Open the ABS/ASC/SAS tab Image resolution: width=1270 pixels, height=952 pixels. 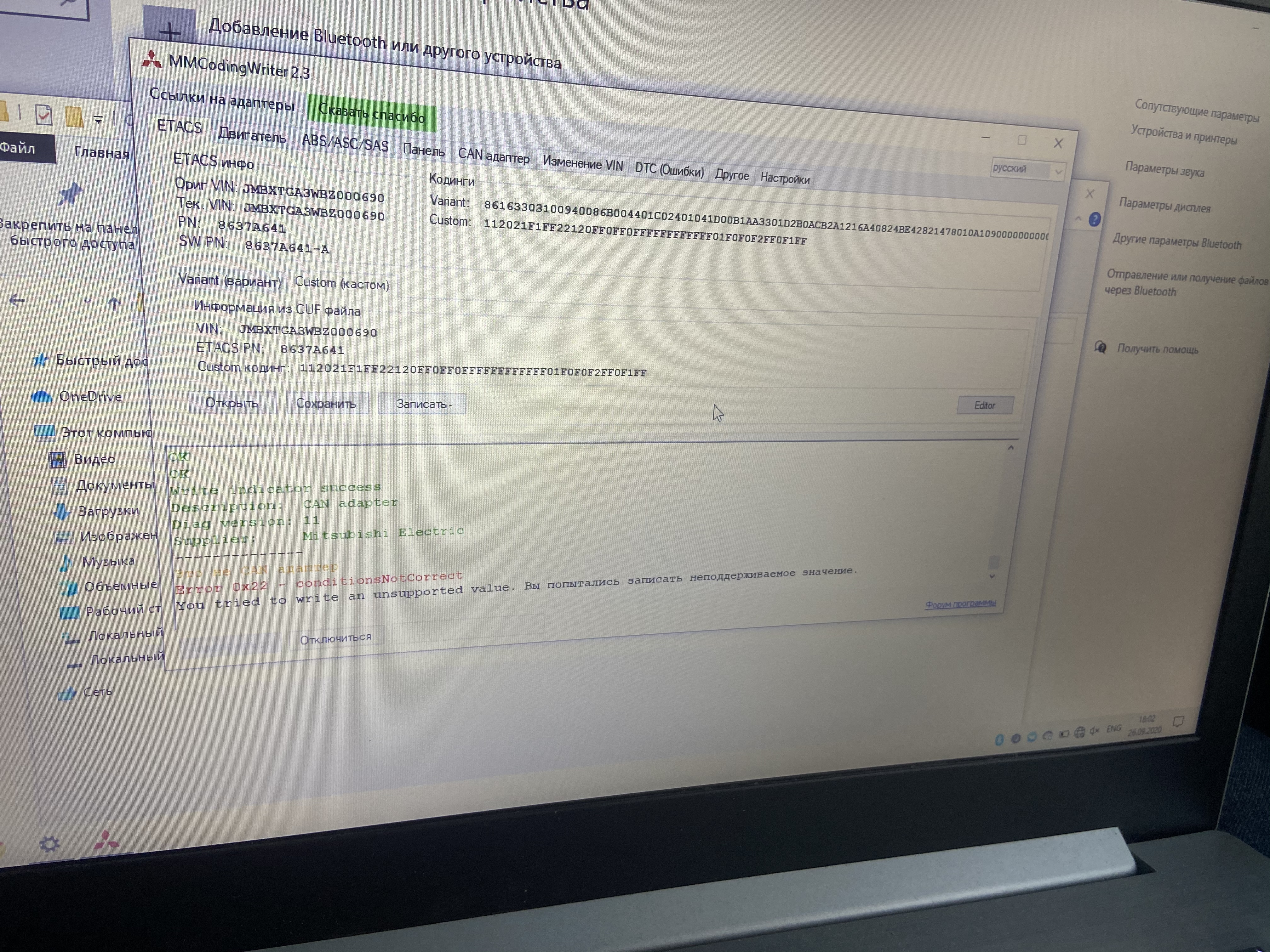click(345, 142)
